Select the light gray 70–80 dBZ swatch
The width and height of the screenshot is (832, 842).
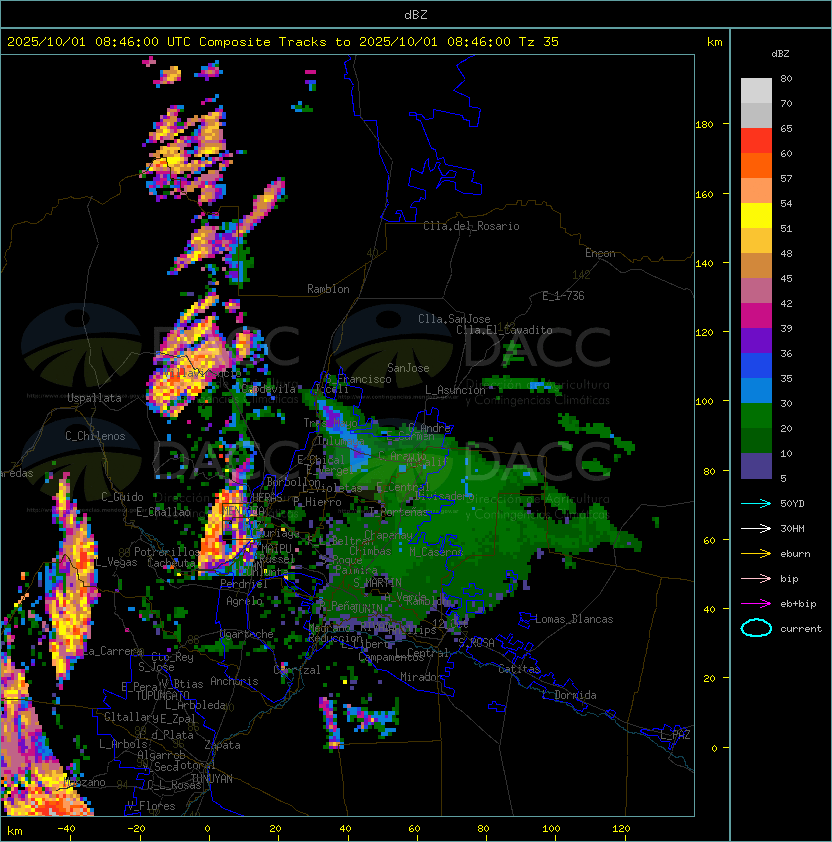click(756, 91)
